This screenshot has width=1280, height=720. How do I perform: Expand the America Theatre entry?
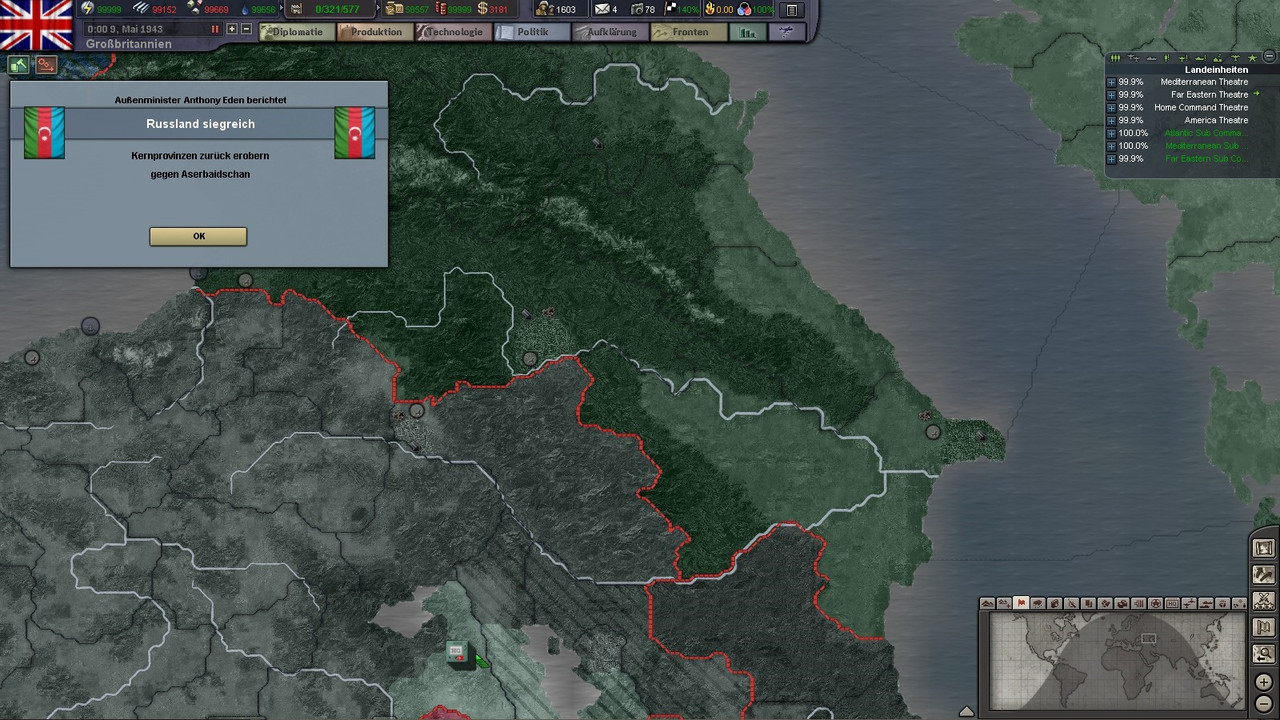click(1111, 121)
